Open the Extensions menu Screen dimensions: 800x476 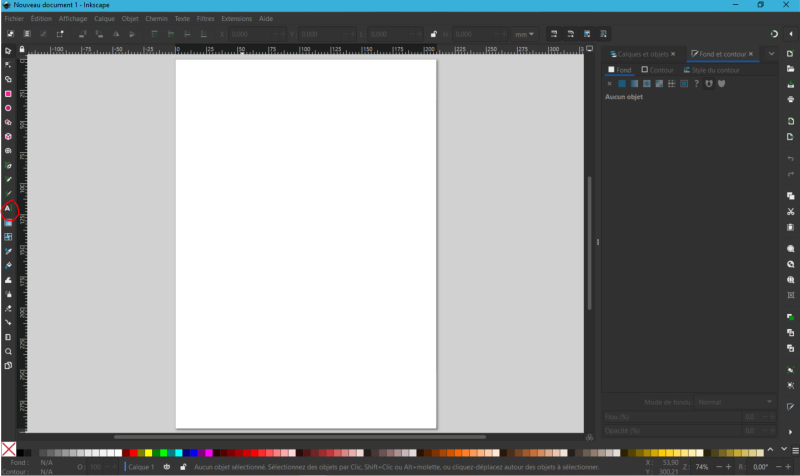coord(237,18)
